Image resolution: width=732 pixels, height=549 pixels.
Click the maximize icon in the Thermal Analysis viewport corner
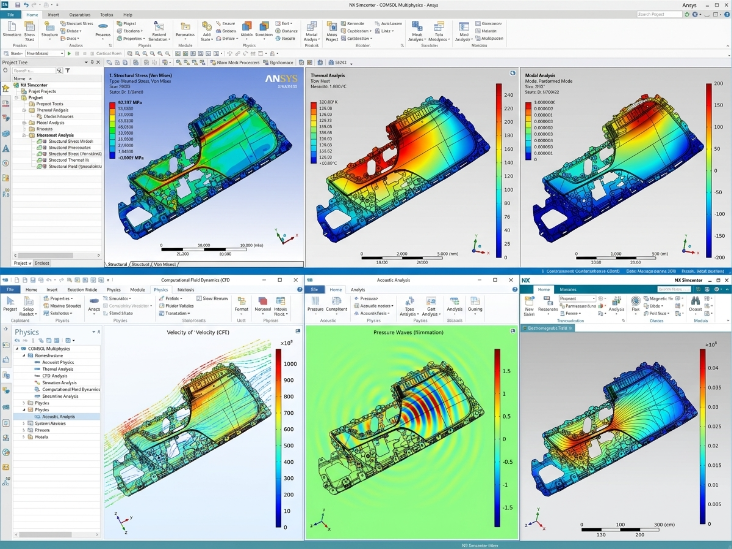point(512,73)
